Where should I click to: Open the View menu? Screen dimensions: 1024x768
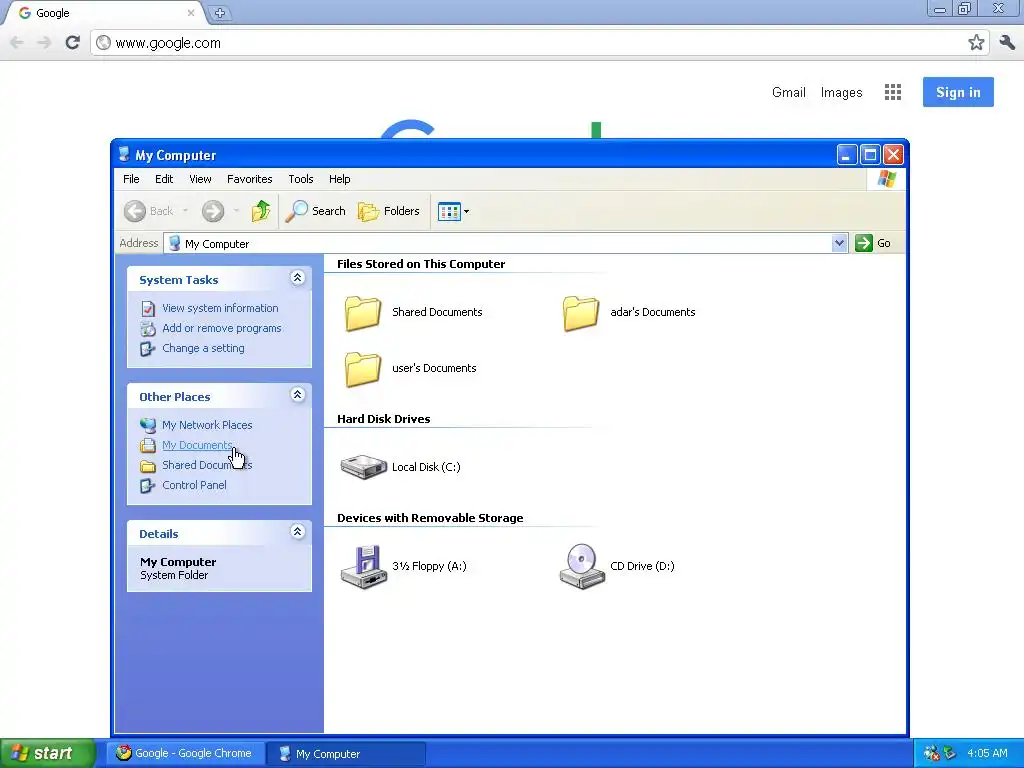pos(200,179)
